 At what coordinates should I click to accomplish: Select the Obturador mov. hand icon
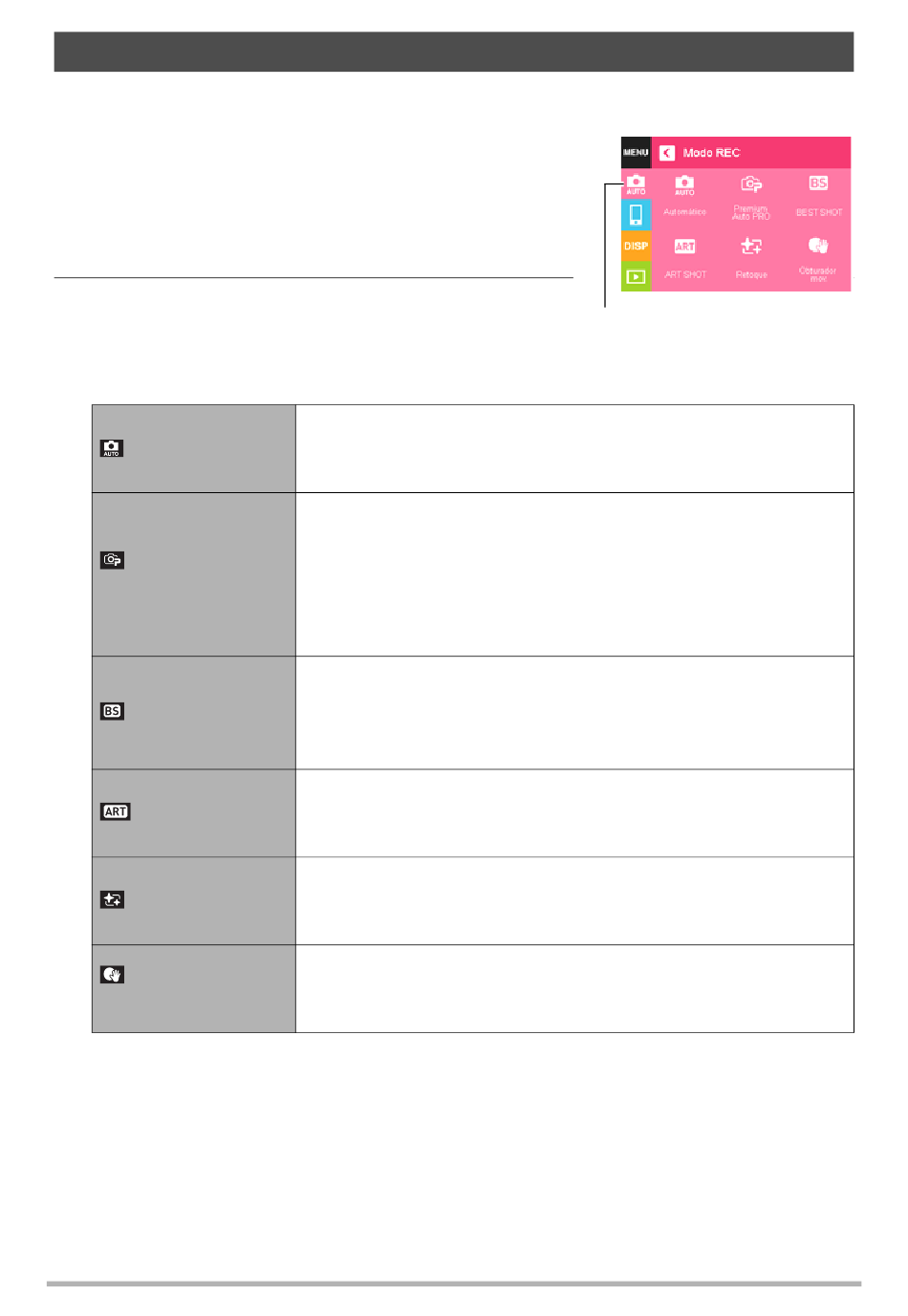click(x=818, y=246)
